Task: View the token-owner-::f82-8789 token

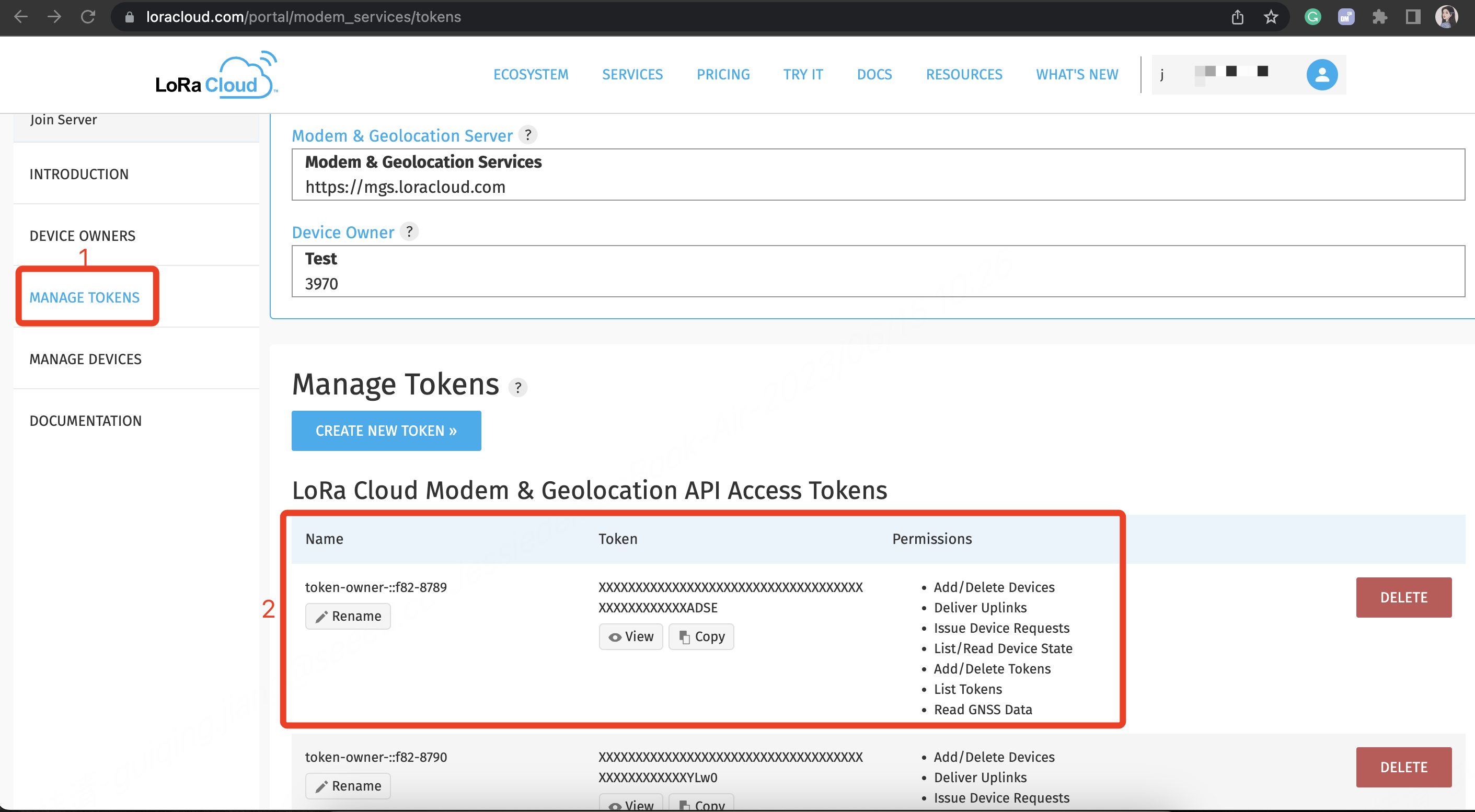Action: click(630, 636)
